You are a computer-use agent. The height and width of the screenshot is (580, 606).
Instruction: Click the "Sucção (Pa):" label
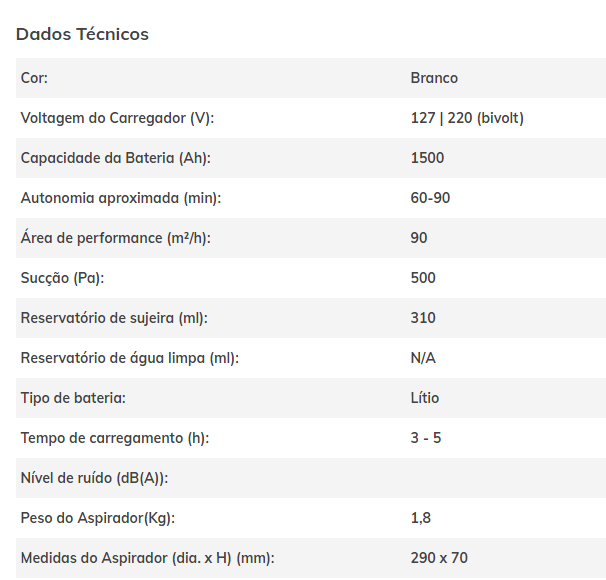(62, 278)
